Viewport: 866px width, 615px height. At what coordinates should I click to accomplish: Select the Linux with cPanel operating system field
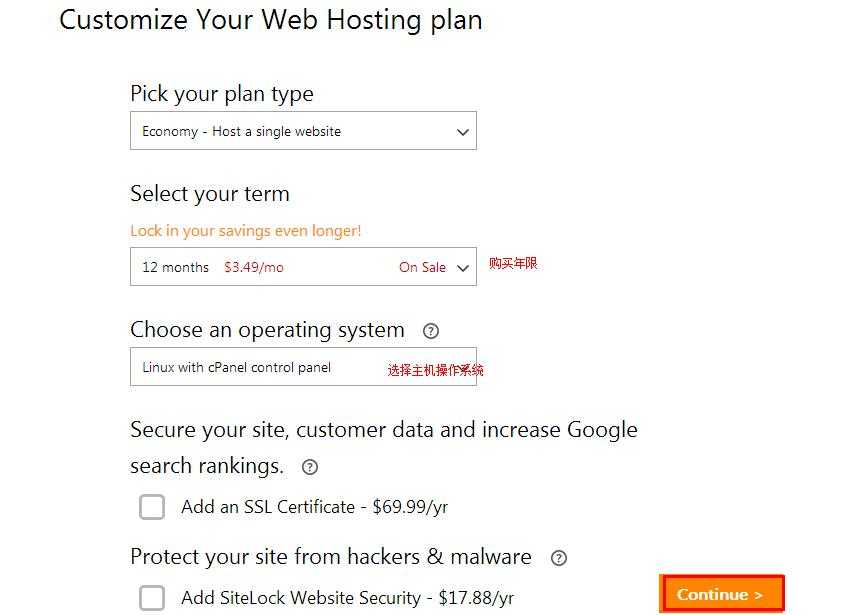[x=260, y=367]
